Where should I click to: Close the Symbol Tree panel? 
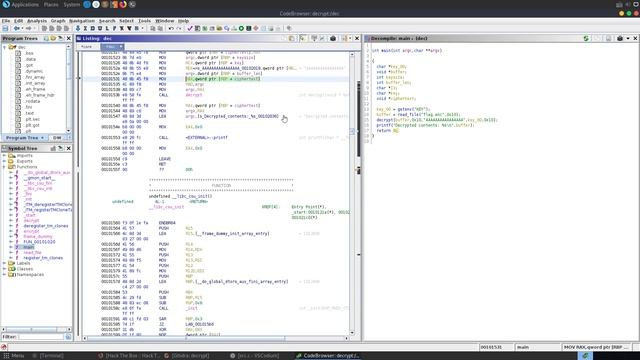coord(69,149)
